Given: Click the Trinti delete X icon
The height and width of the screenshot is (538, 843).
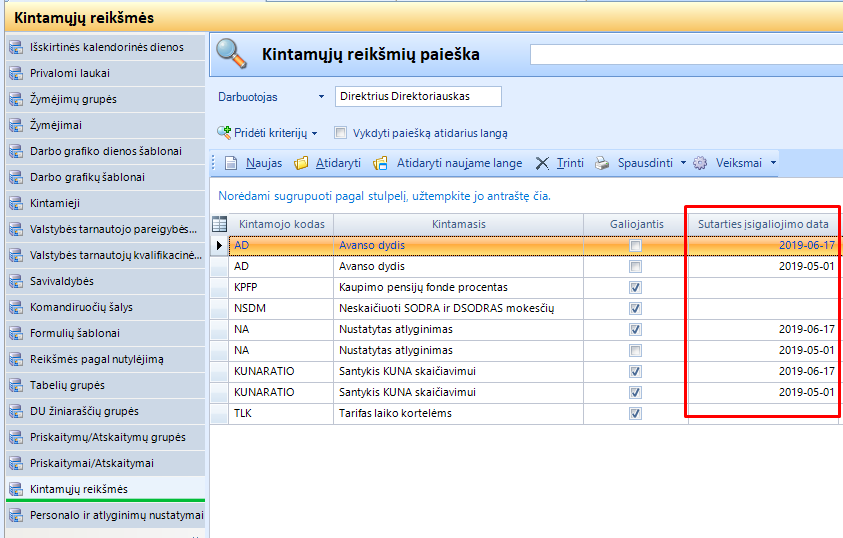Looking at the screenshot, I should (x=542, y=163).
